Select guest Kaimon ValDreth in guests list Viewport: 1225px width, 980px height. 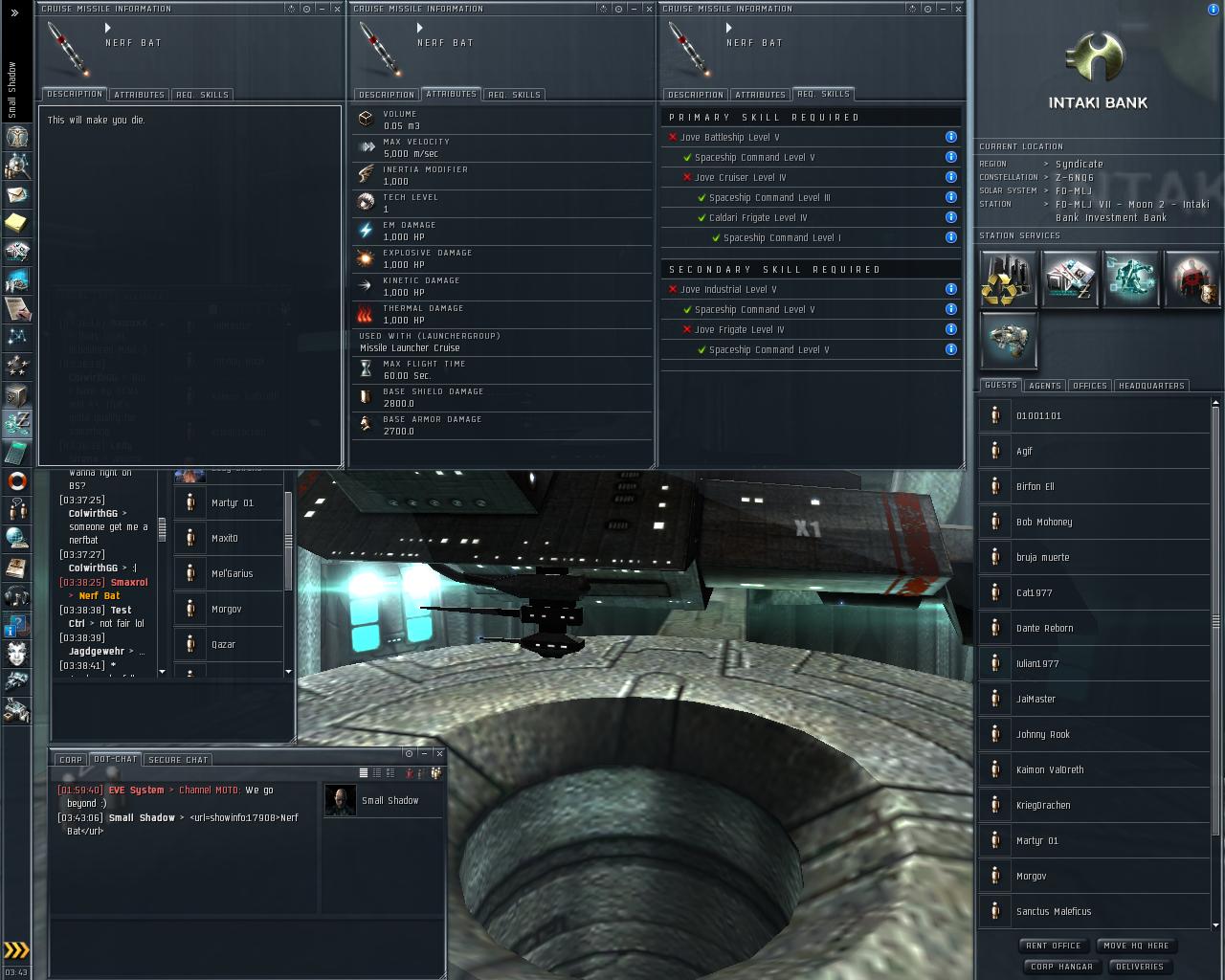(x=1094, y=769)
